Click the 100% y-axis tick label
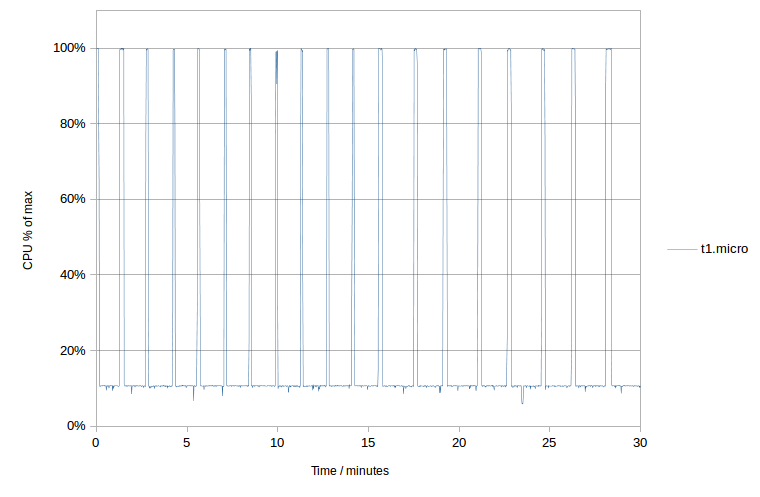 pos(68,48)
